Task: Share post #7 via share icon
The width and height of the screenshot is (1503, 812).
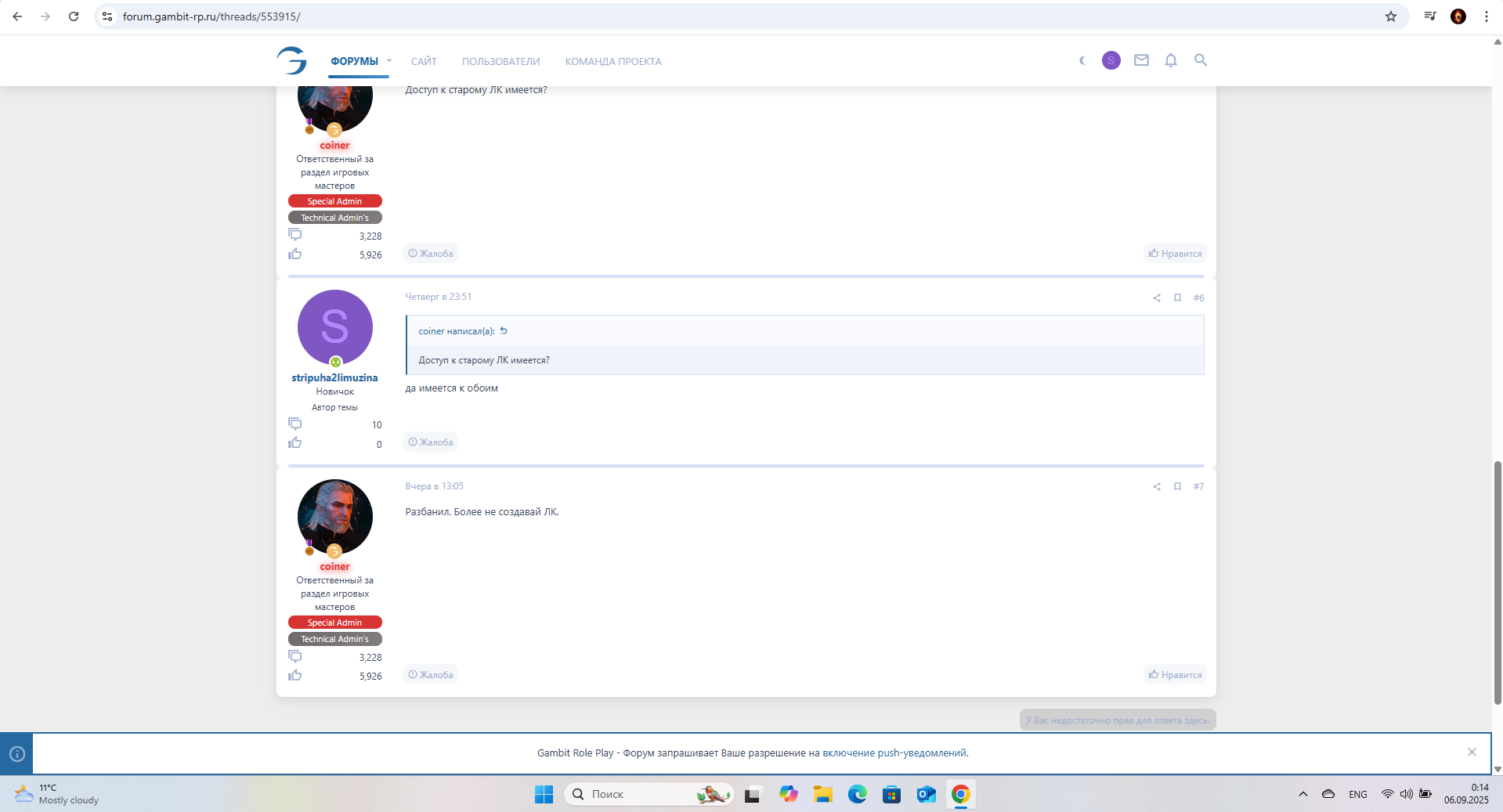Action: click(x=1156, y=486)
